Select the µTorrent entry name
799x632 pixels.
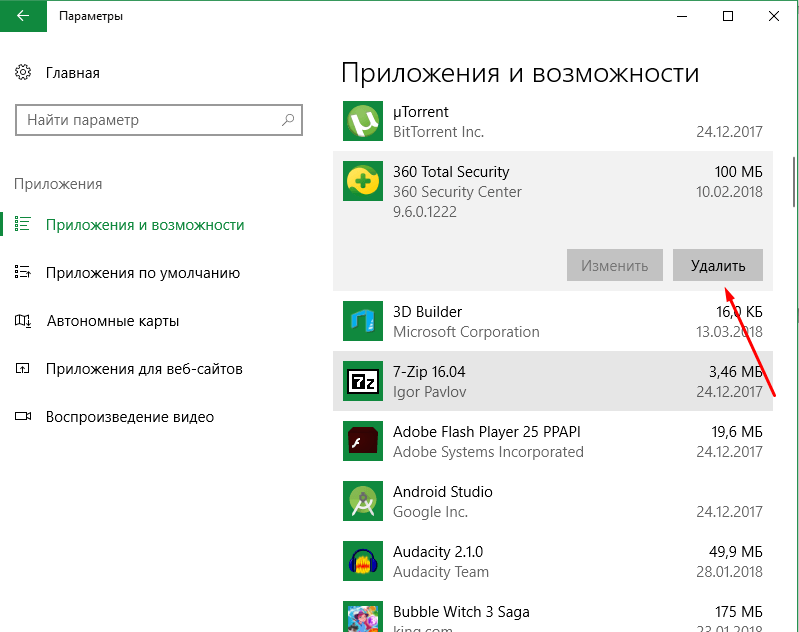pyautogui.click(x=420, y=112)
